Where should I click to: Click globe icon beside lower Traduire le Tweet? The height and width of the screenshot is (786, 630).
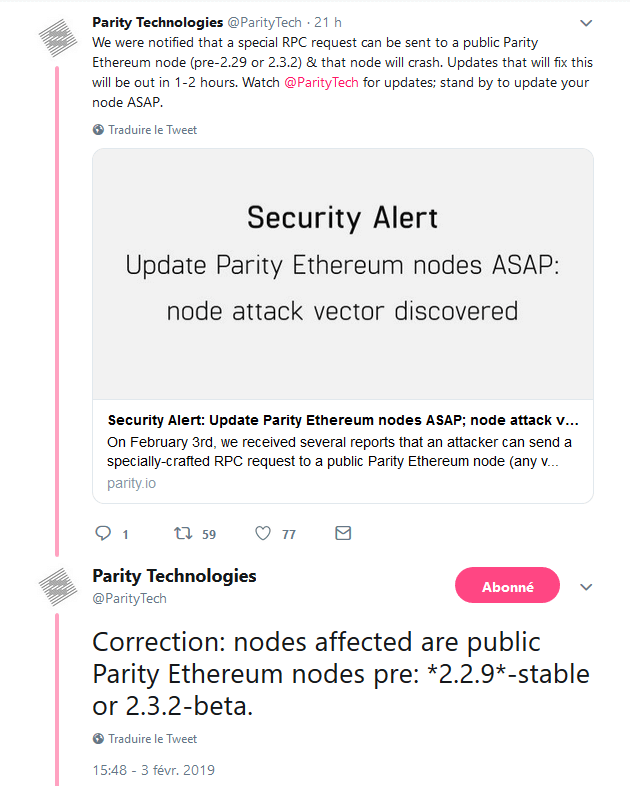point(98,739)
